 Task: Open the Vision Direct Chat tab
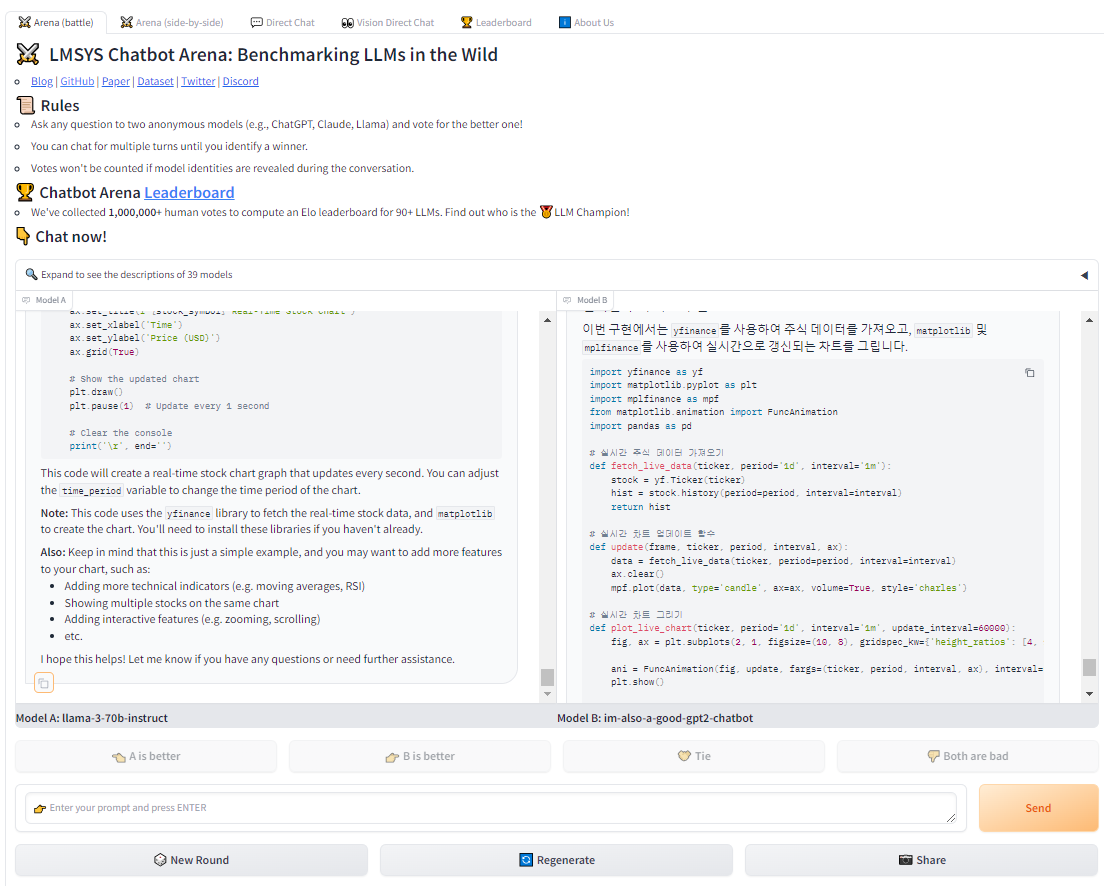pos(387,22)
